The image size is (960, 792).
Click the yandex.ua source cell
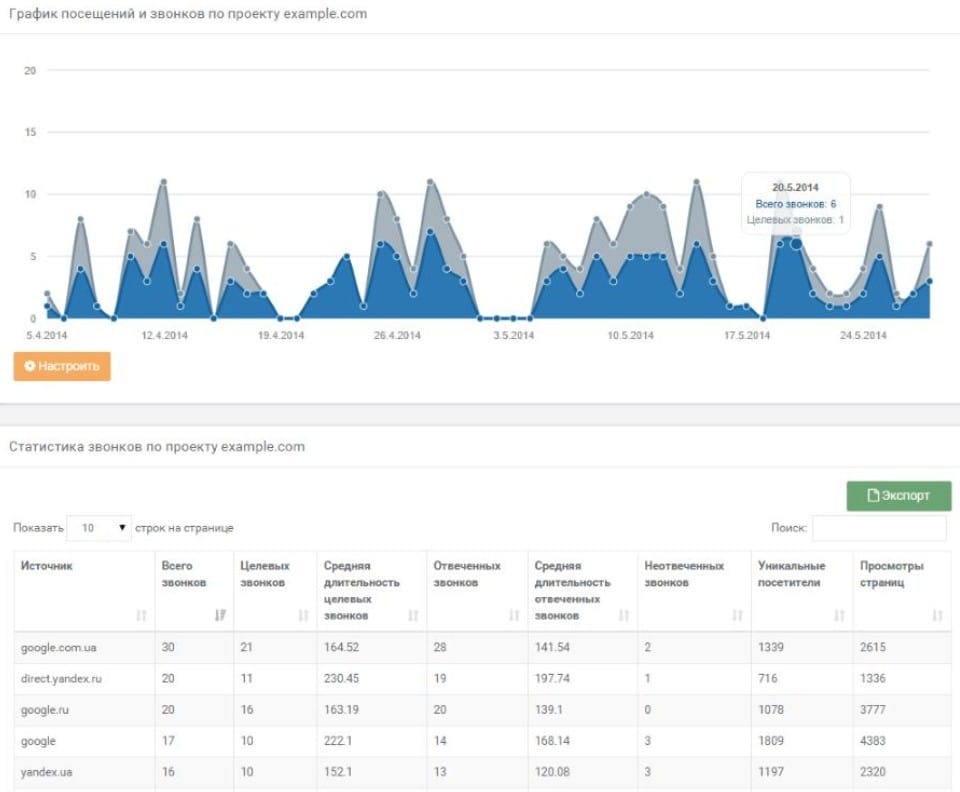pyautogui.click(x=47, y=773)
